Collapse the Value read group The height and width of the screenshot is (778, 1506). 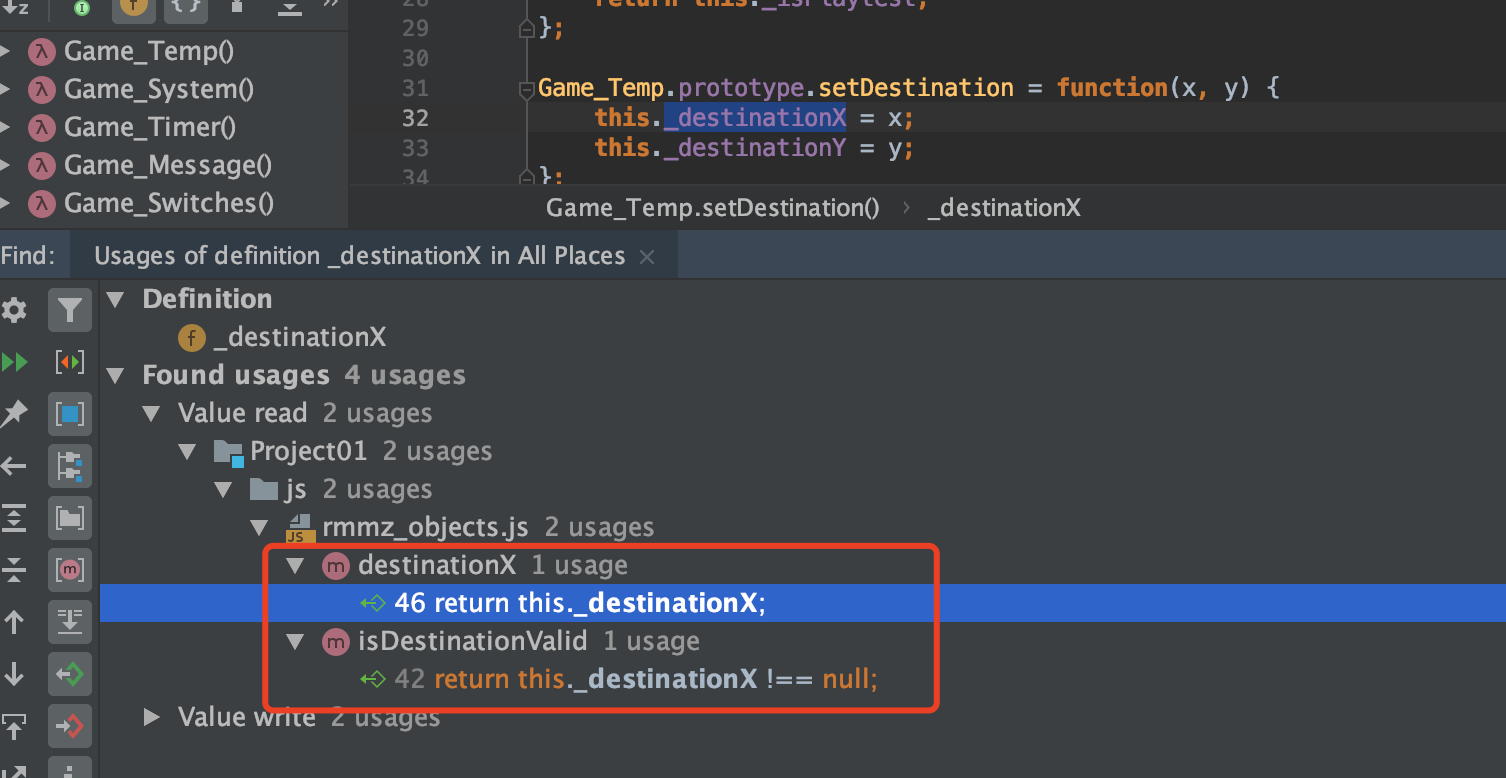(152, 414)
